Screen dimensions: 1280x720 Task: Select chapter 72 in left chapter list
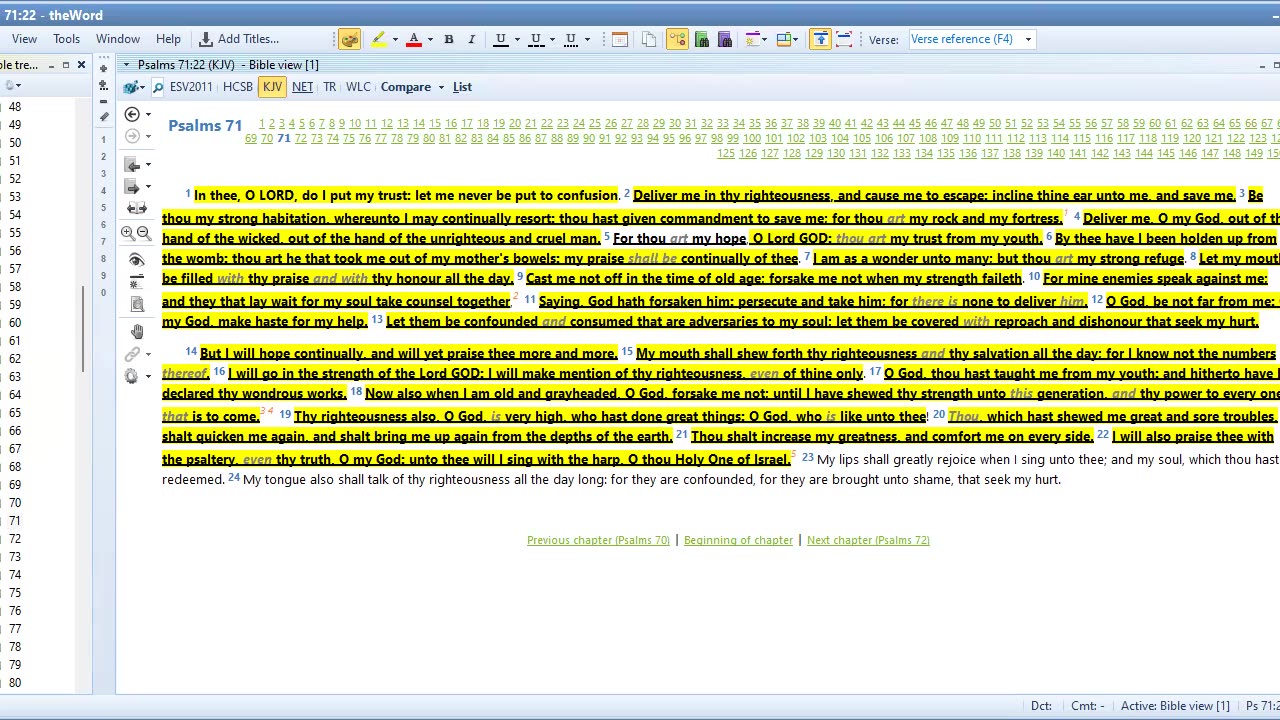click(x=15, y=539)
